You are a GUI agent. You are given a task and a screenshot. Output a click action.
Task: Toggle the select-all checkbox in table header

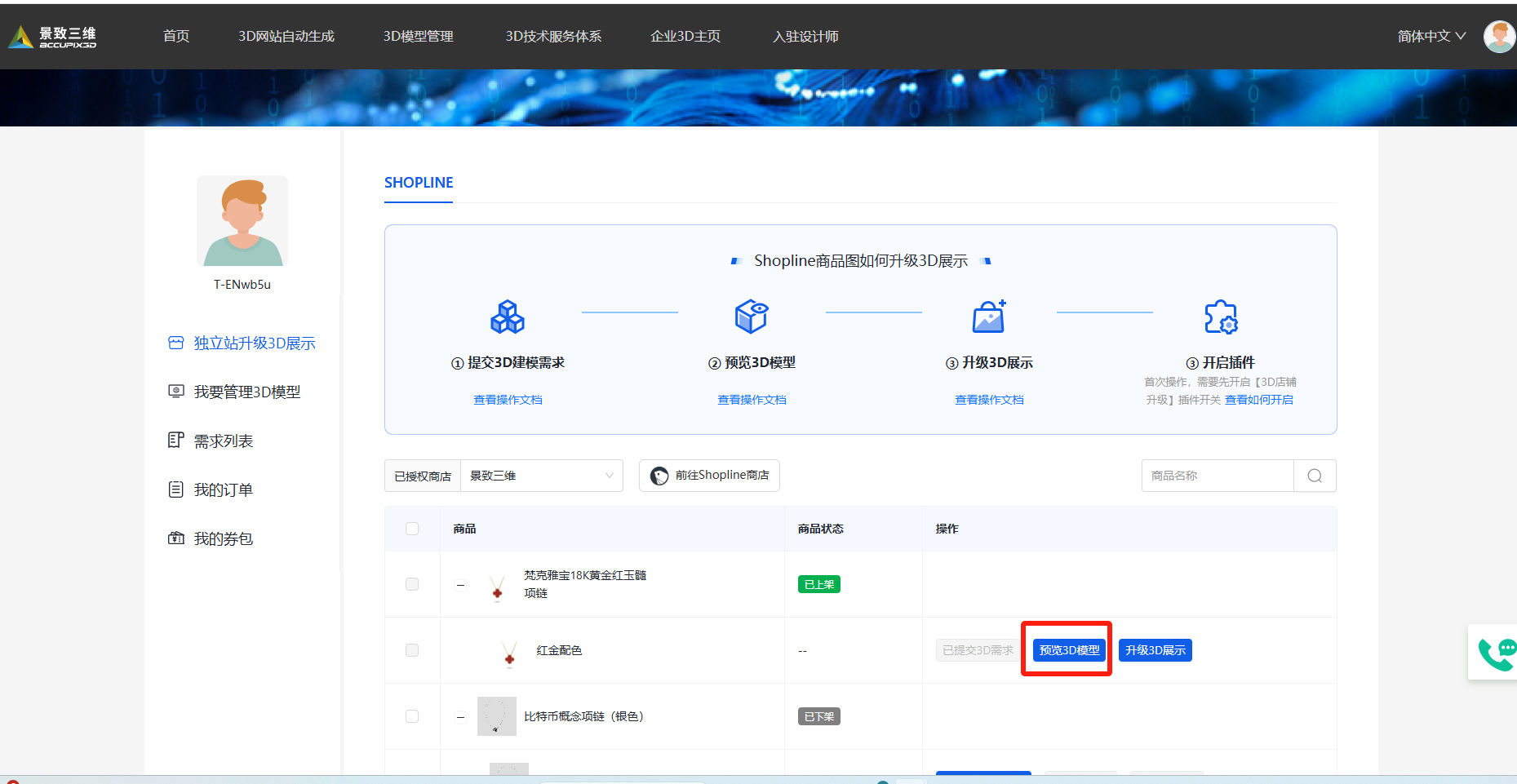(412, 529)
